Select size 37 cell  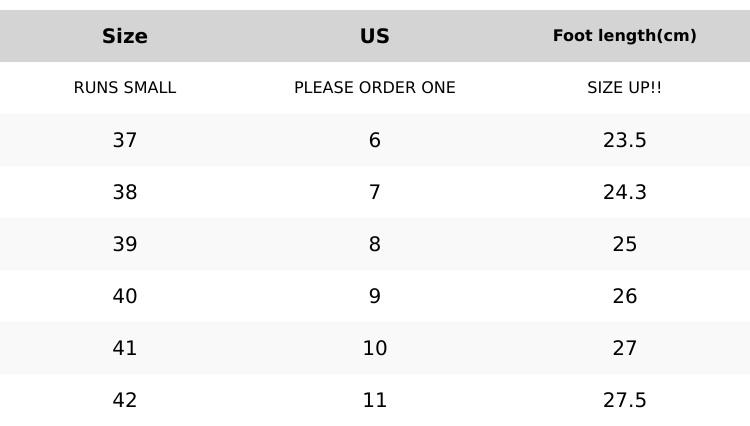125,140
